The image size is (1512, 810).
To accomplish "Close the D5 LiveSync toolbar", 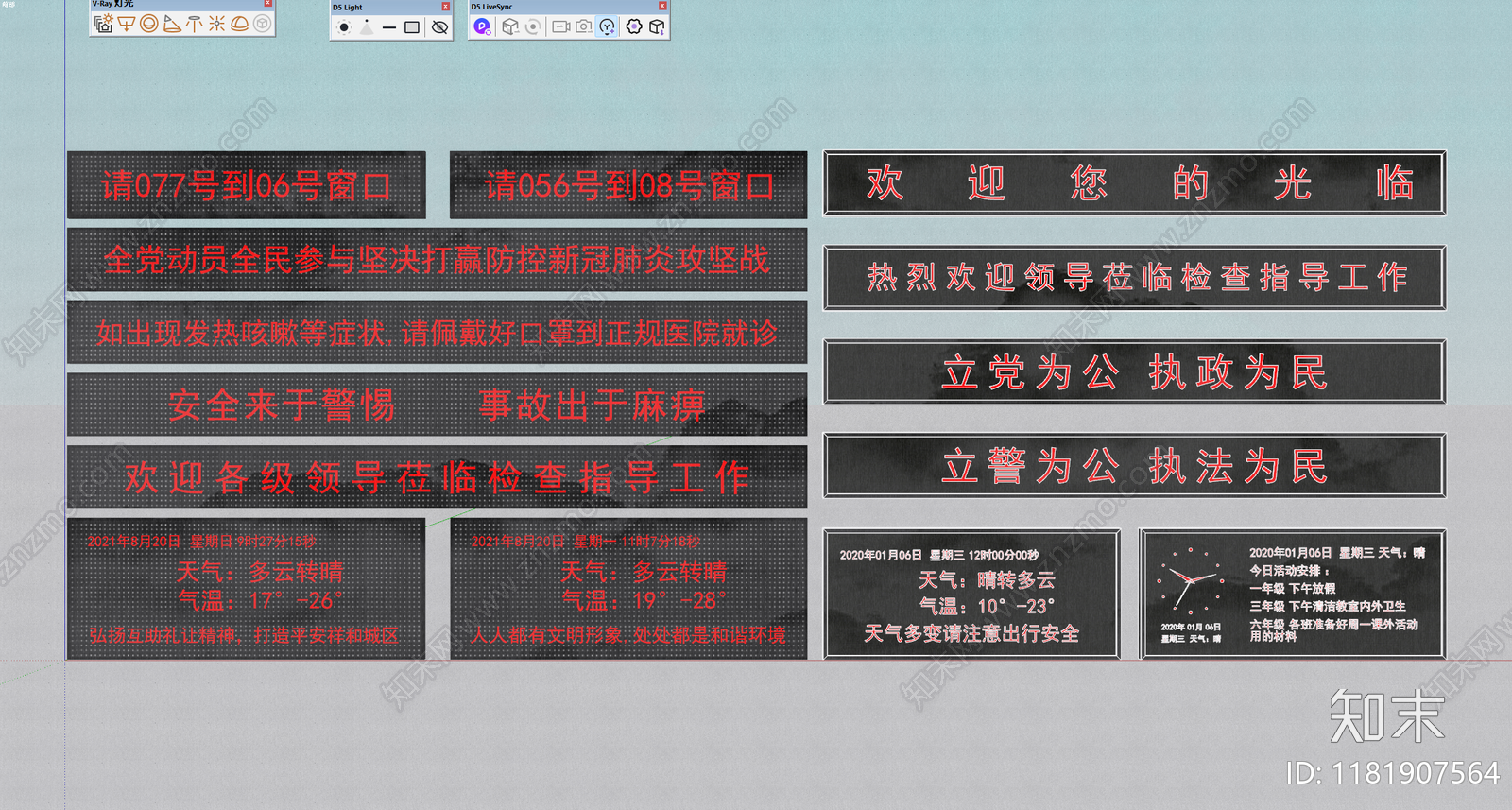I will point(662,6).
